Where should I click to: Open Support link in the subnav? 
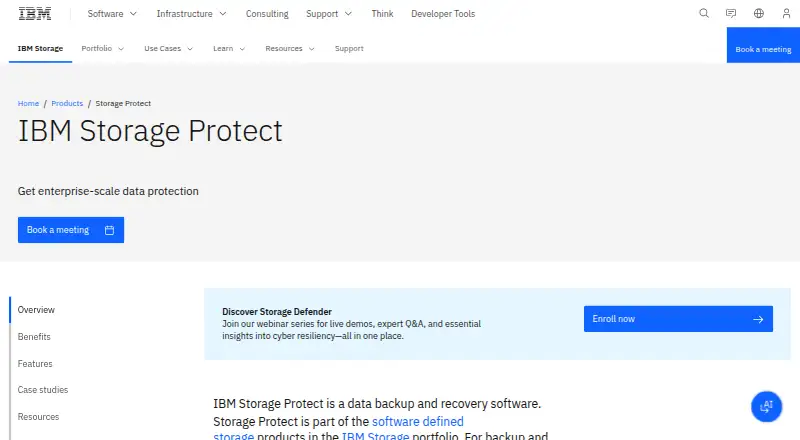[x=349, y=48]
